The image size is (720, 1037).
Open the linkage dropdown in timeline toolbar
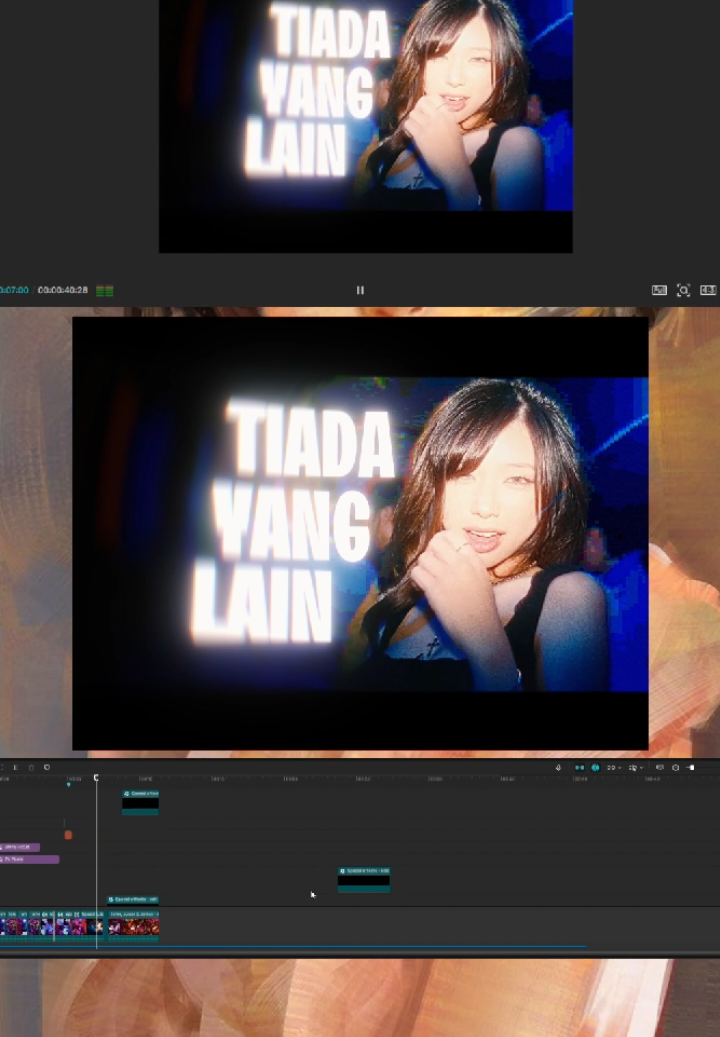(614, 767)
